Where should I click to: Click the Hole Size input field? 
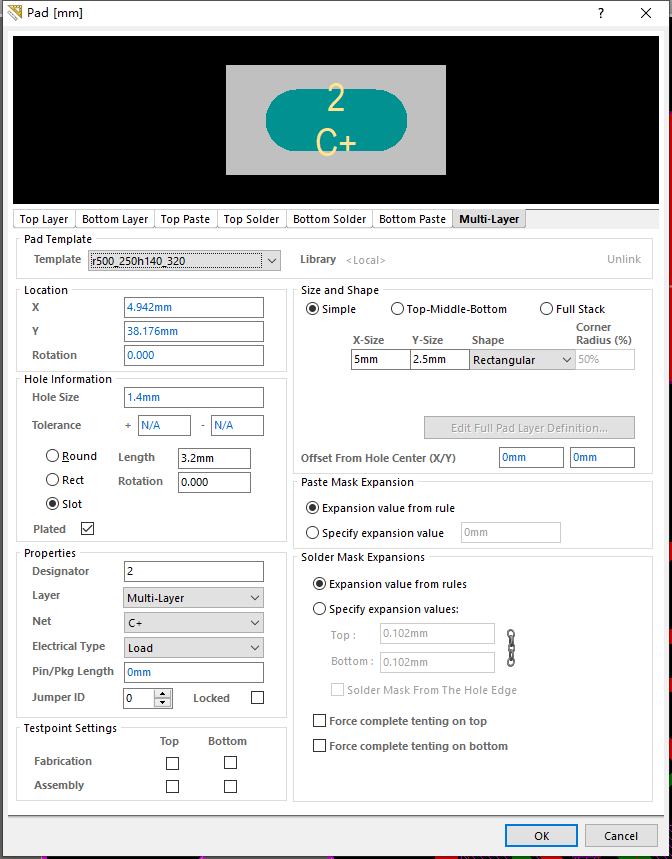point(193,397)
